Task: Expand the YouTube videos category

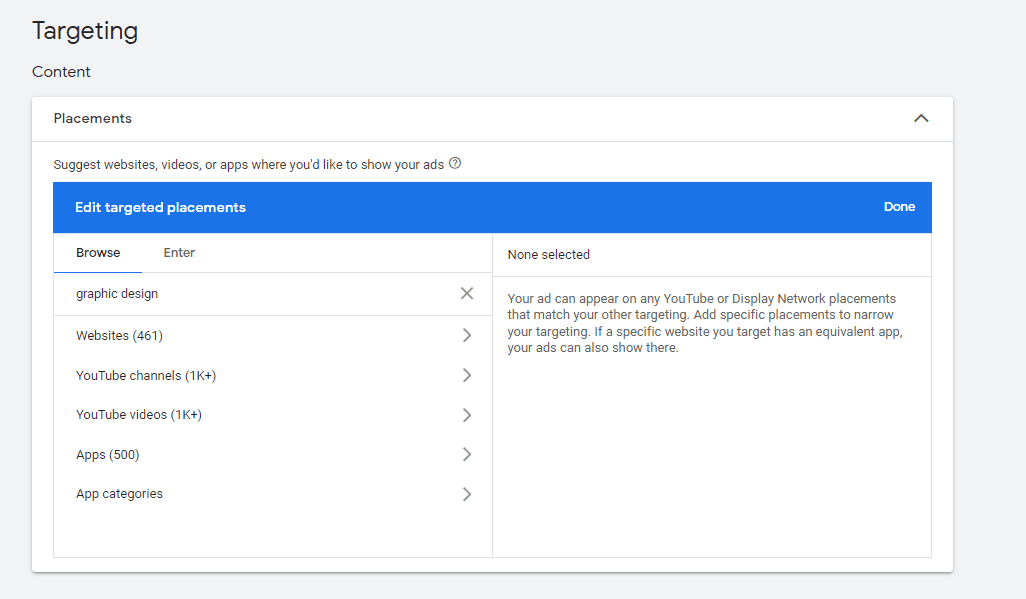Action: tap(466, 414)
